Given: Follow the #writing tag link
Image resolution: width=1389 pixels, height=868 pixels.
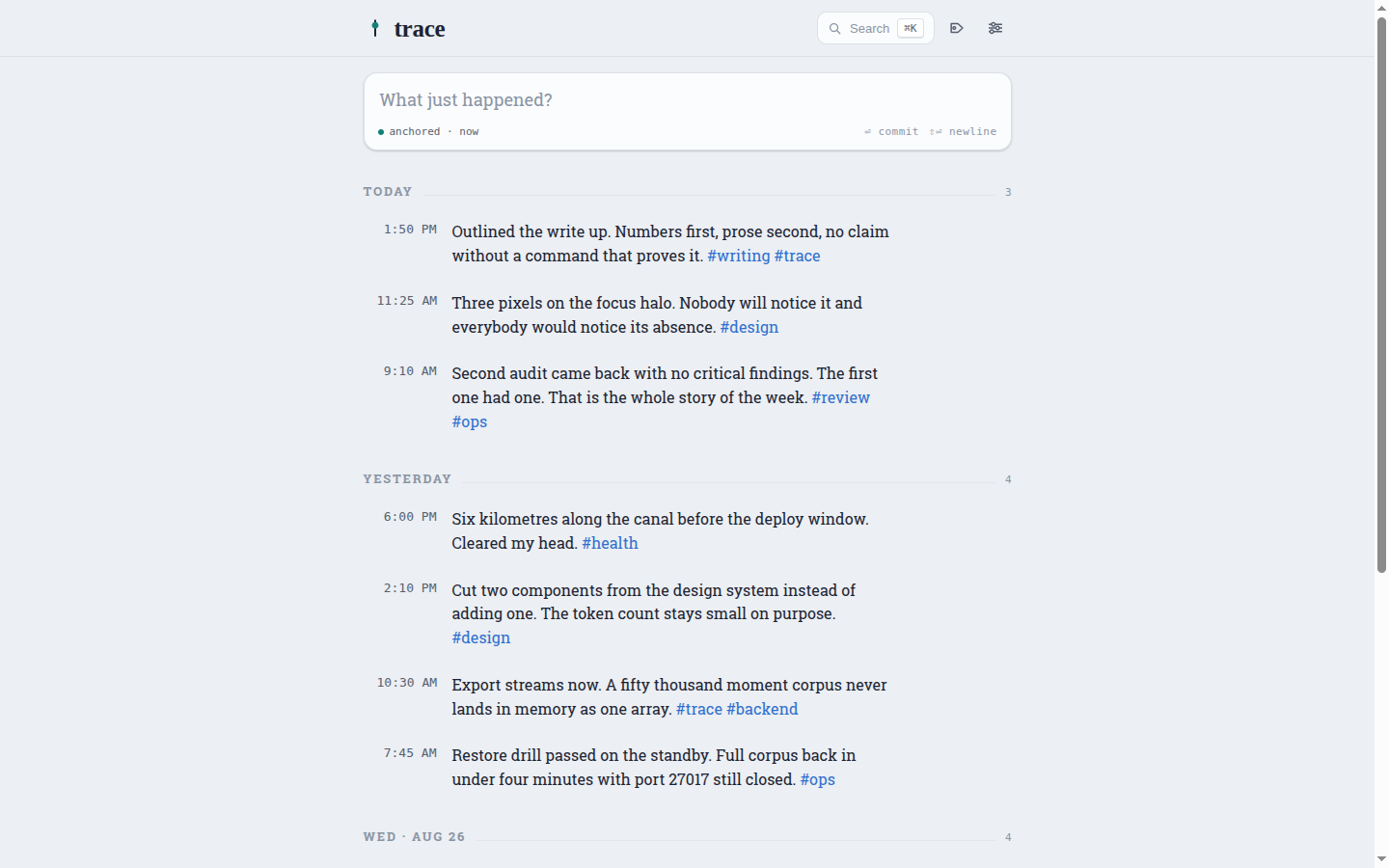Looking at the screenshot, I should pyautogui.click(x=739, y=256).
